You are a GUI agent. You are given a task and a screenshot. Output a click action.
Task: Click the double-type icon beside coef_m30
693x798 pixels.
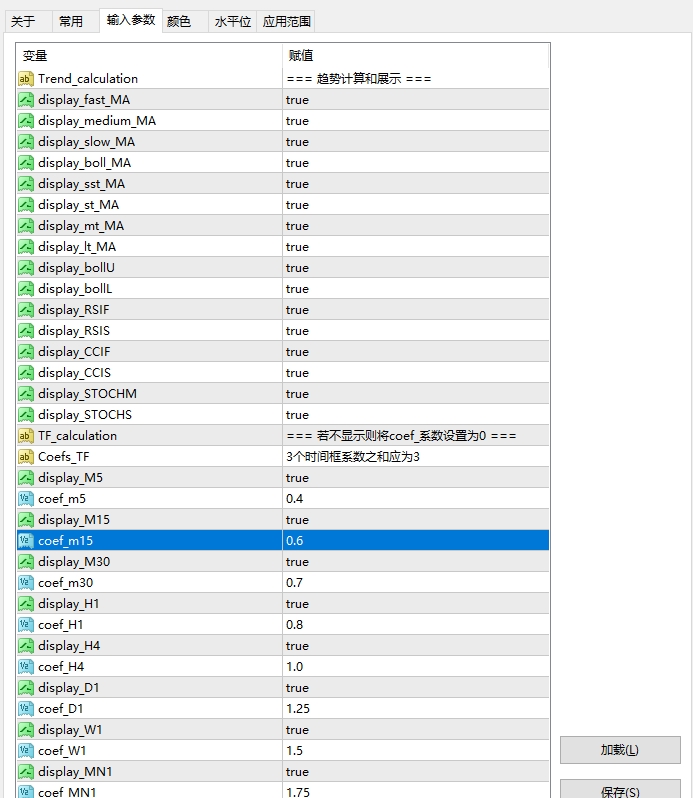[x=26, y=583]
